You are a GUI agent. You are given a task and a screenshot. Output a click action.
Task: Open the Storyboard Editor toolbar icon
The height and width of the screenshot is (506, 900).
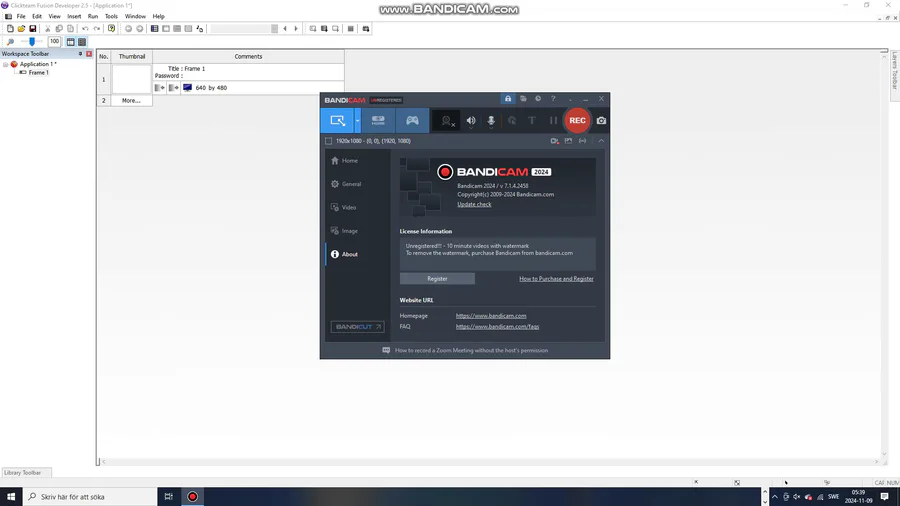(x=154, y=29)
